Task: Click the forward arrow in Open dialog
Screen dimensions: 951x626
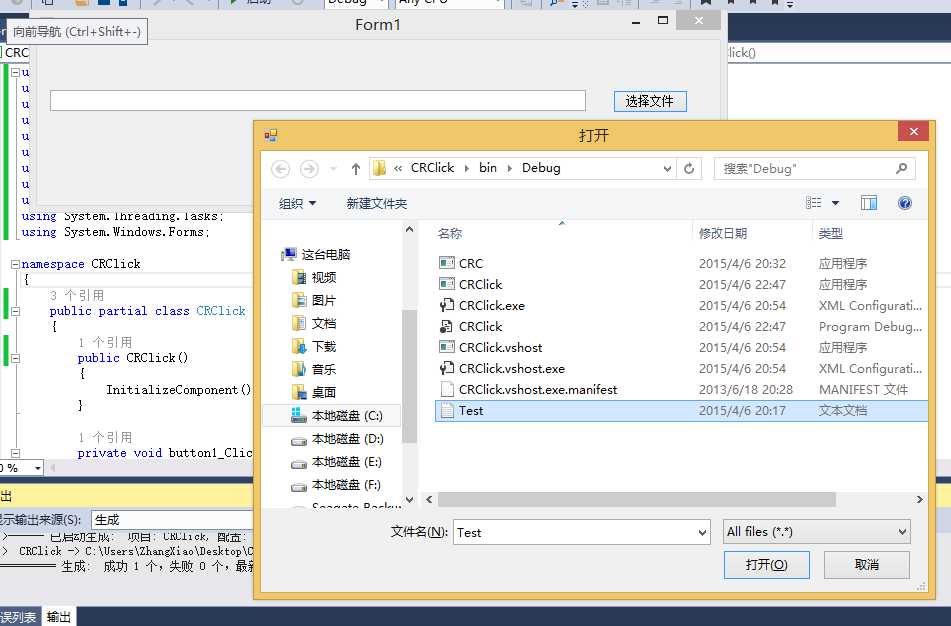Action: [309, 168]
